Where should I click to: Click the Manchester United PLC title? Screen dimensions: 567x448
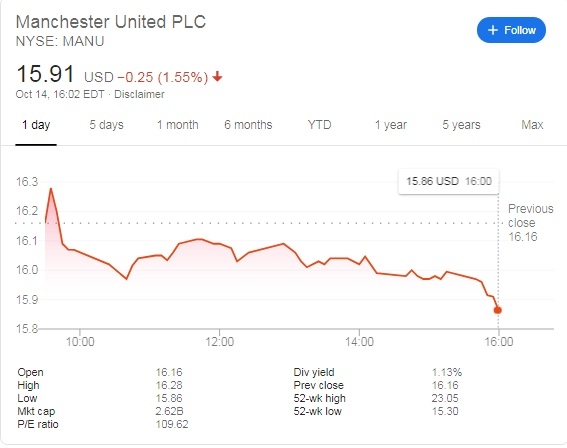click(x=111, y=22)
